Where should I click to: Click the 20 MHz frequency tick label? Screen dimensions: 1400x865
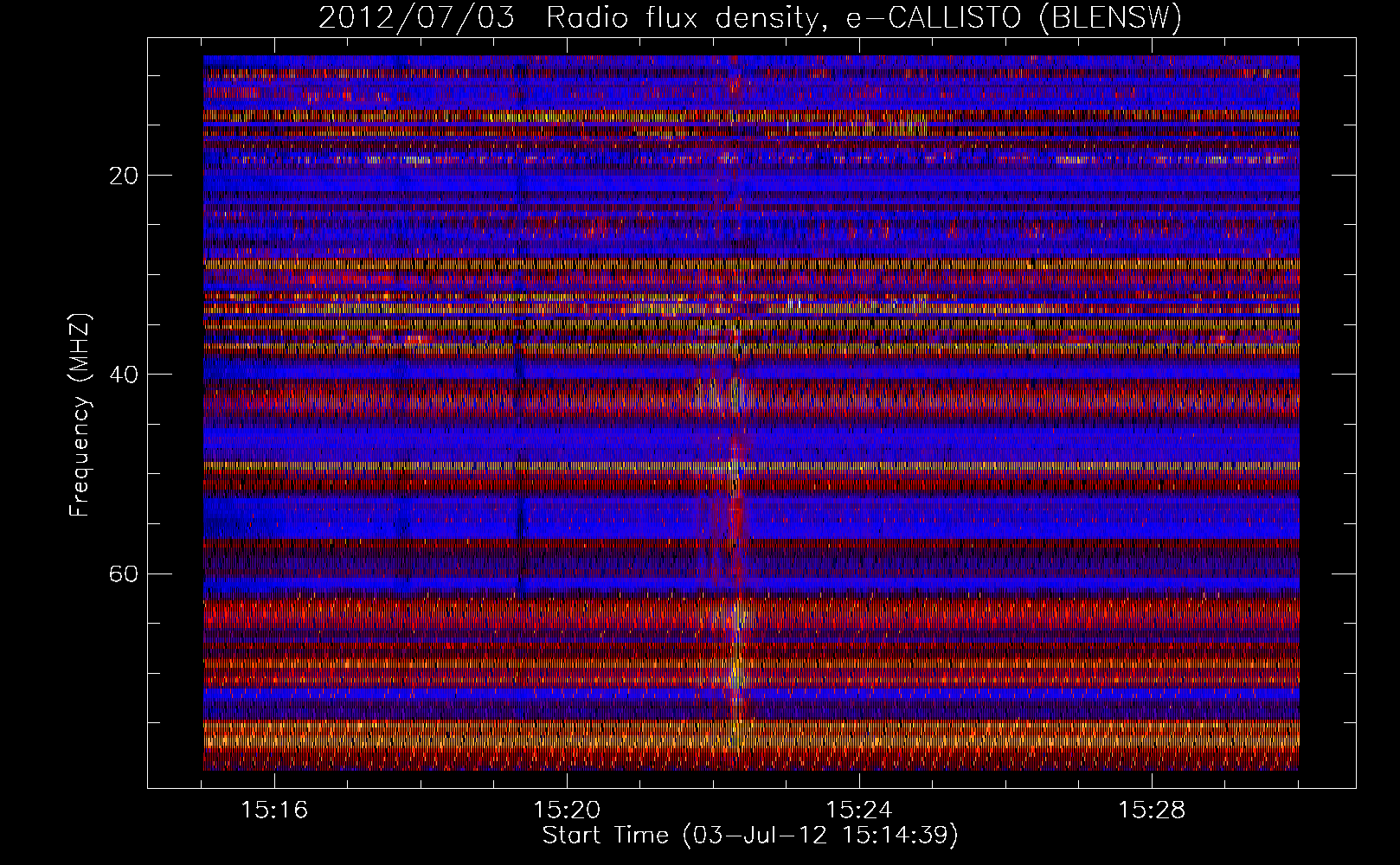[x=125, y=176]
